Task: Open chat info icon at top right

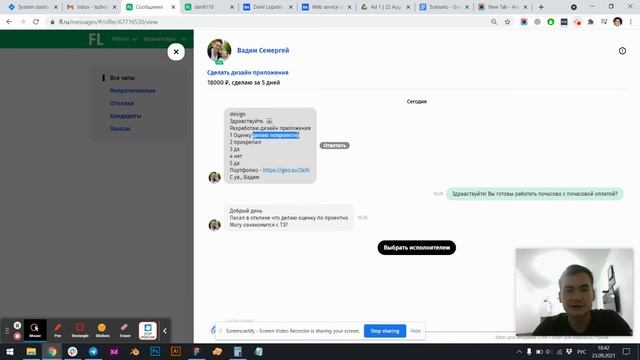Action: tap(622, 51)
